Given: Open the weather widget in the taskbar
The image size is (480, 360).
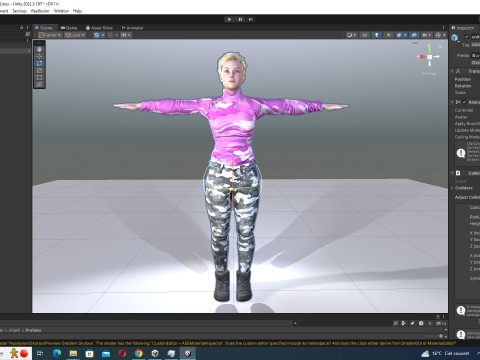Looking at the screenshot, I should tap(445, 353).
